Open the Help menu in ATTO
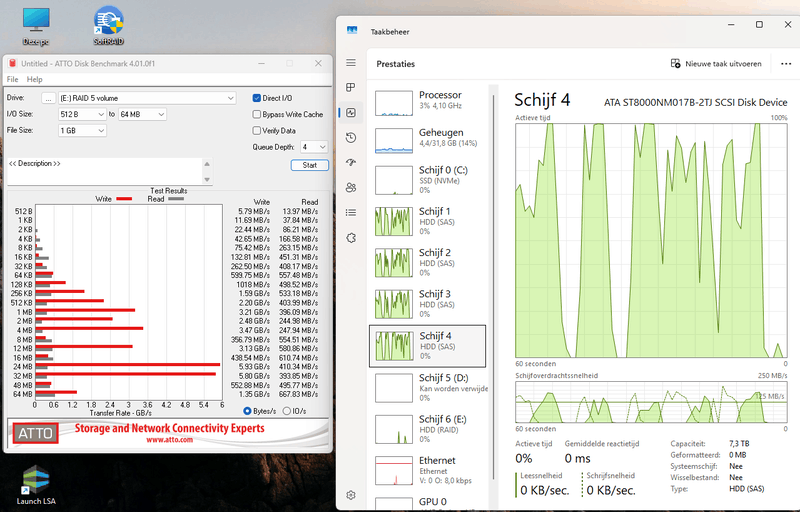 click(x=35, y=79)
